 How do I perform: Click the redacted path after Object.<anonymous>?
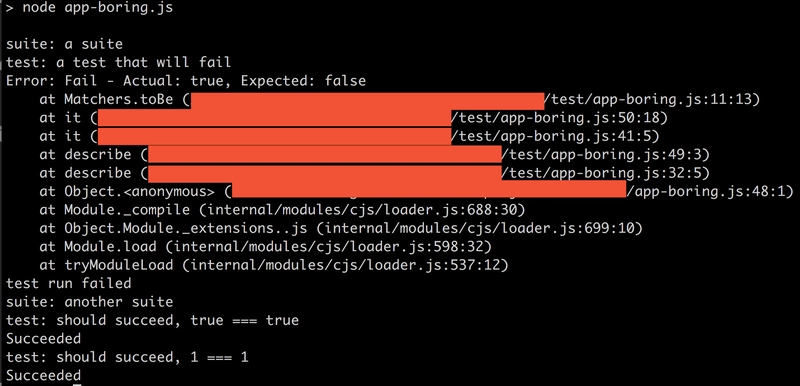coord(429,190)
